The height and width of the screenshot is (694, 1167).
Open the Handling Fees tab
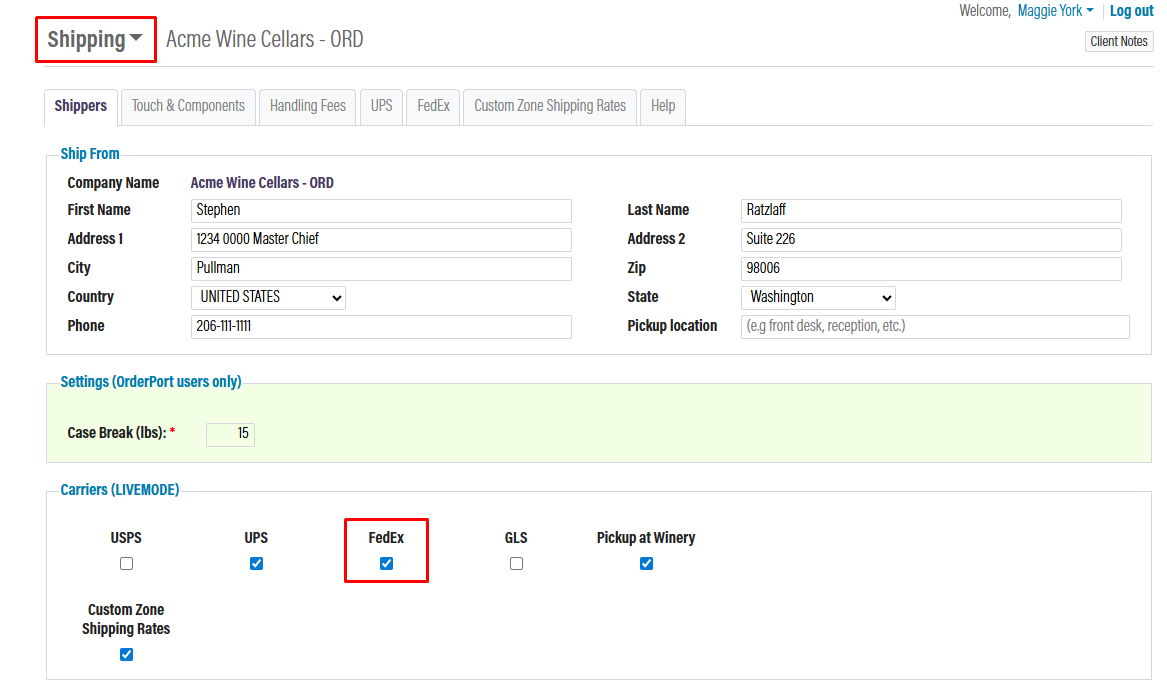pos(307,106)
